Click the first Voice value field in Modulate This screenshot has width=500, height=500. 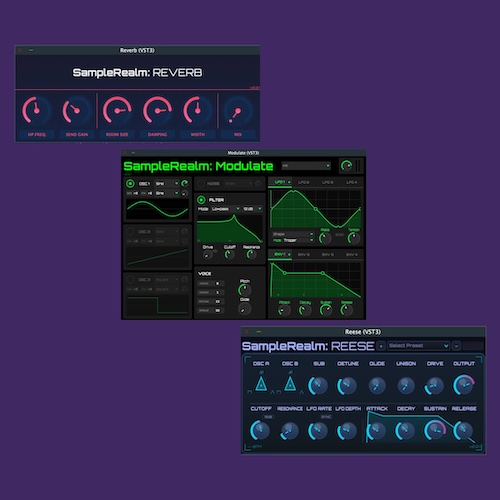(x=211, y=283)
